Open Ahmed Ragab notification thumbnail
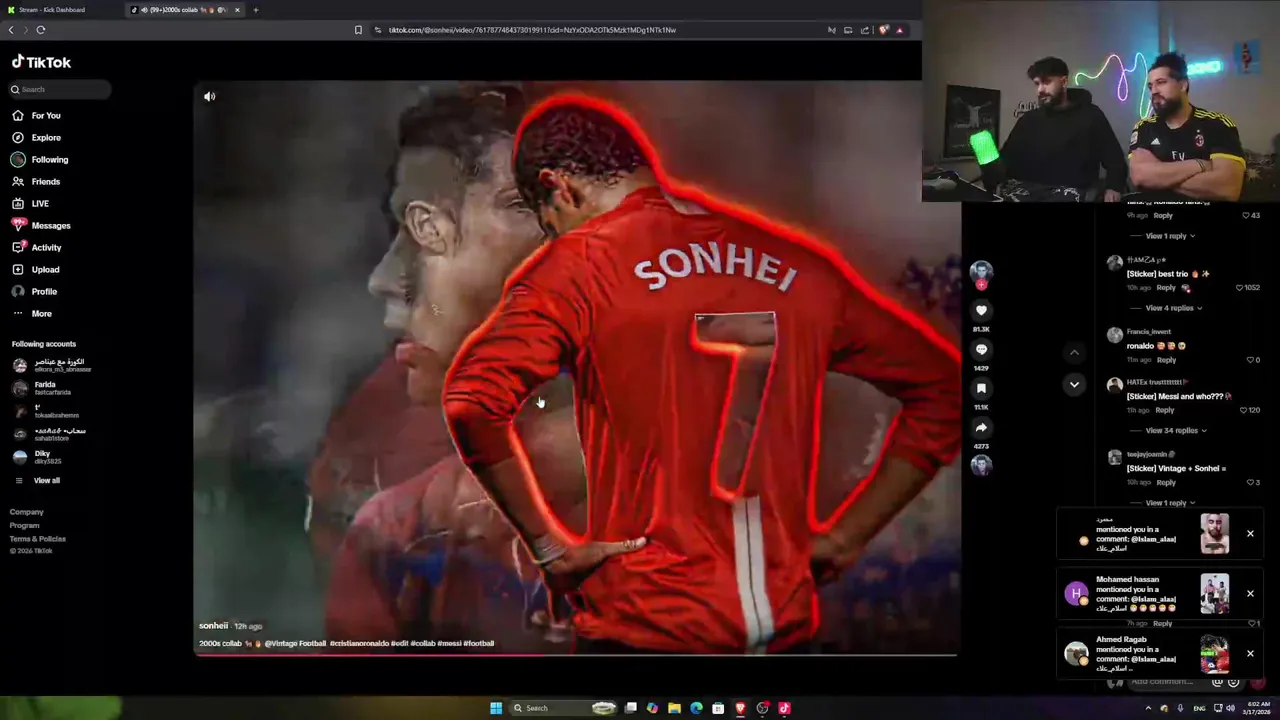The width and height of the screenshot is (1280, 720). (x=1215, y=654)
